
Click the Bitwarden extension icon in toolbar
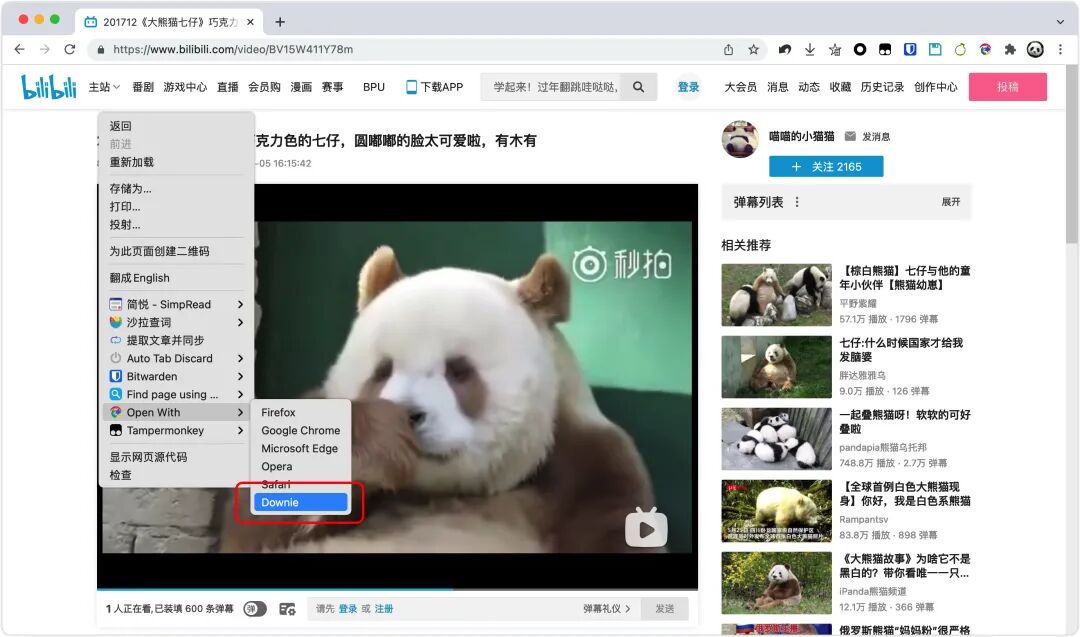[x=910, y=50]
